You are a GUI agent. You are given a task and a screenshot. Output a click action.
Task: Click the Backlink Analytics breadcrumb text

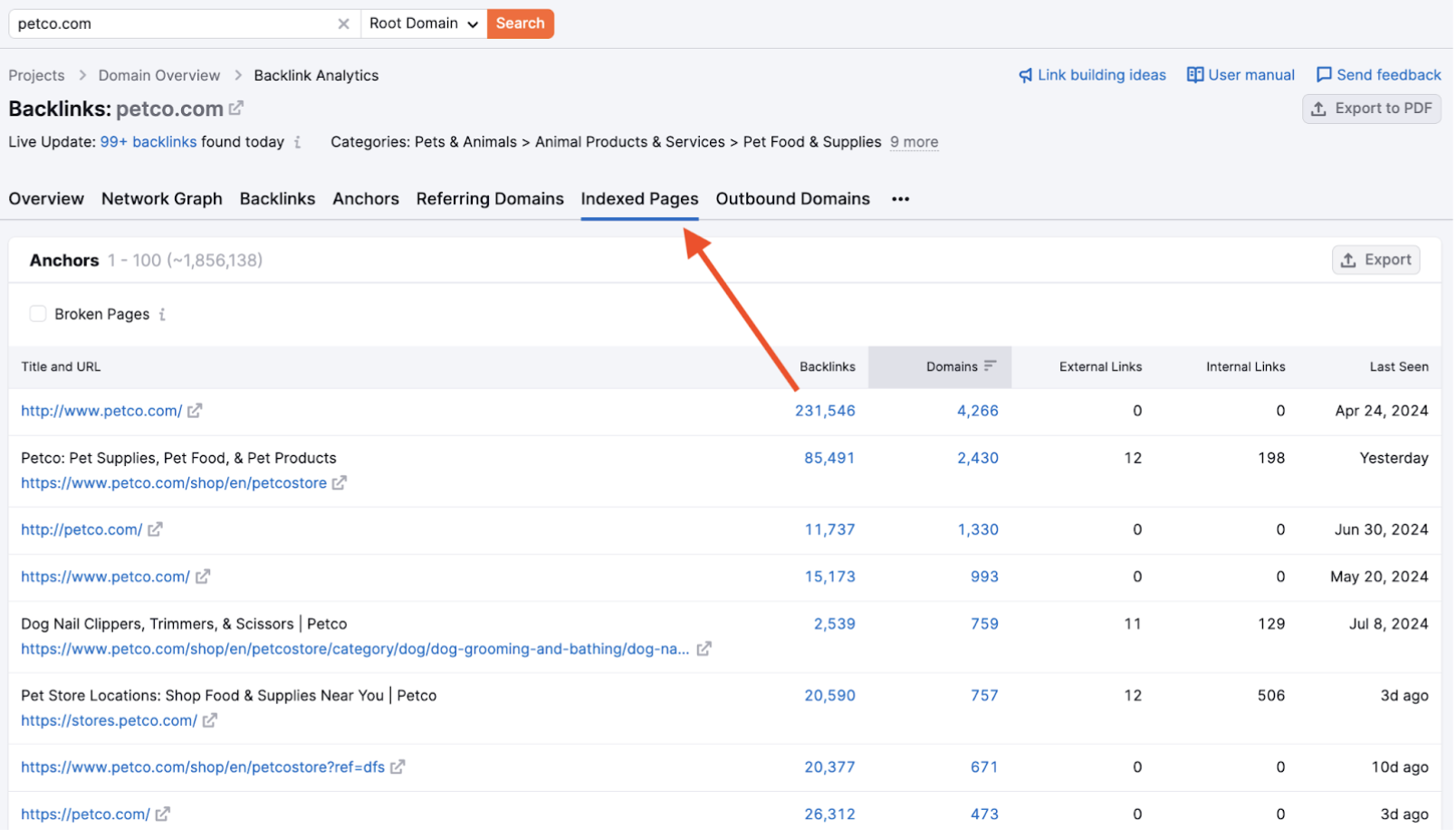316,76
